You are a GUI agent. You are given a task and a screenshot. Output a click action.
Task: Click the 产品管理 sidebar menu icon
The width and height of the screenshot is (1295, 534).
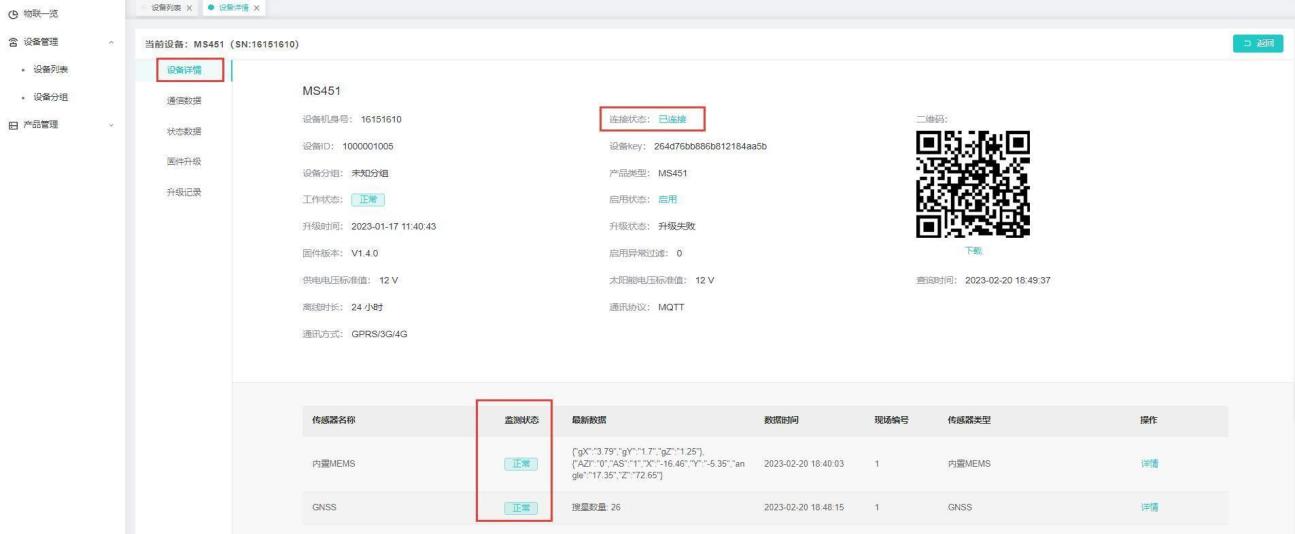tap(13, 125)
